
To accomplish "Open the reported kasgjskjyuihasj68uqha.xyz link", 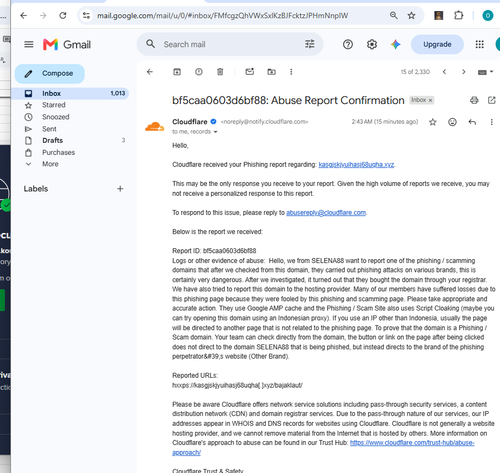I will (x=356, y=165).
